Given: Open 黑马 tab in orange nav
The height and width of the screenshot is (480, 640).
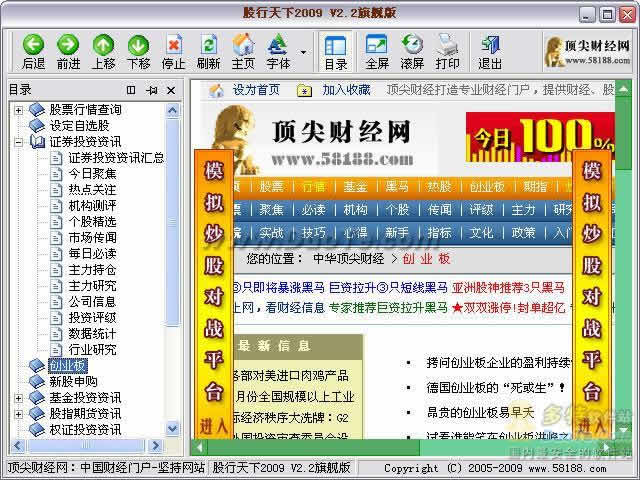Looking at the screenshot, I should tap(397, 187).
